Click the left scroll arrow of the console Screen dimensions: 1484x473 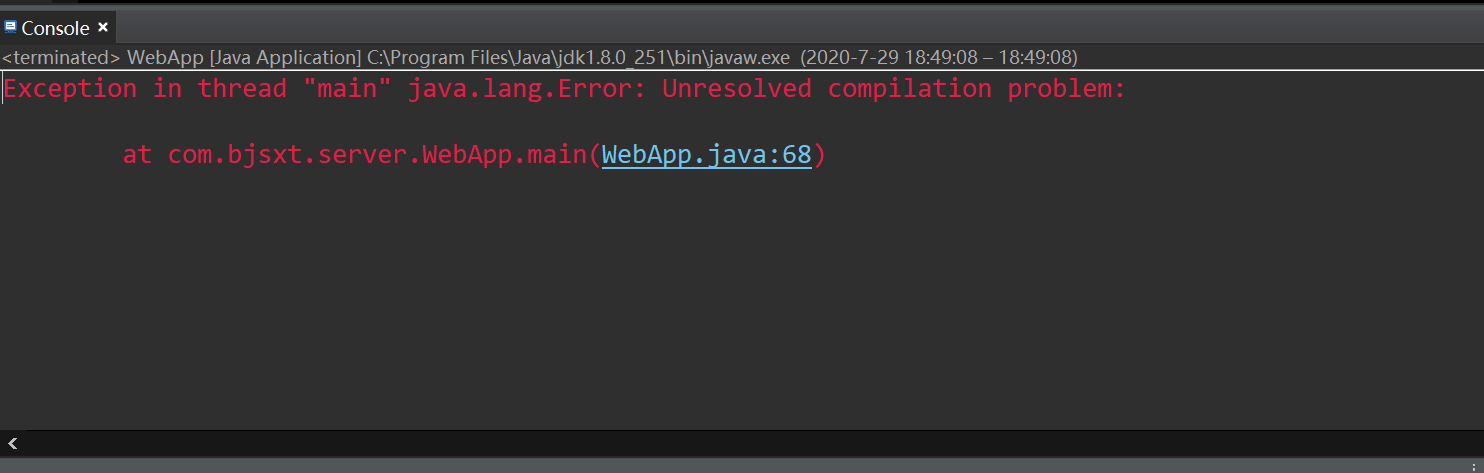[x=12, y=444]
